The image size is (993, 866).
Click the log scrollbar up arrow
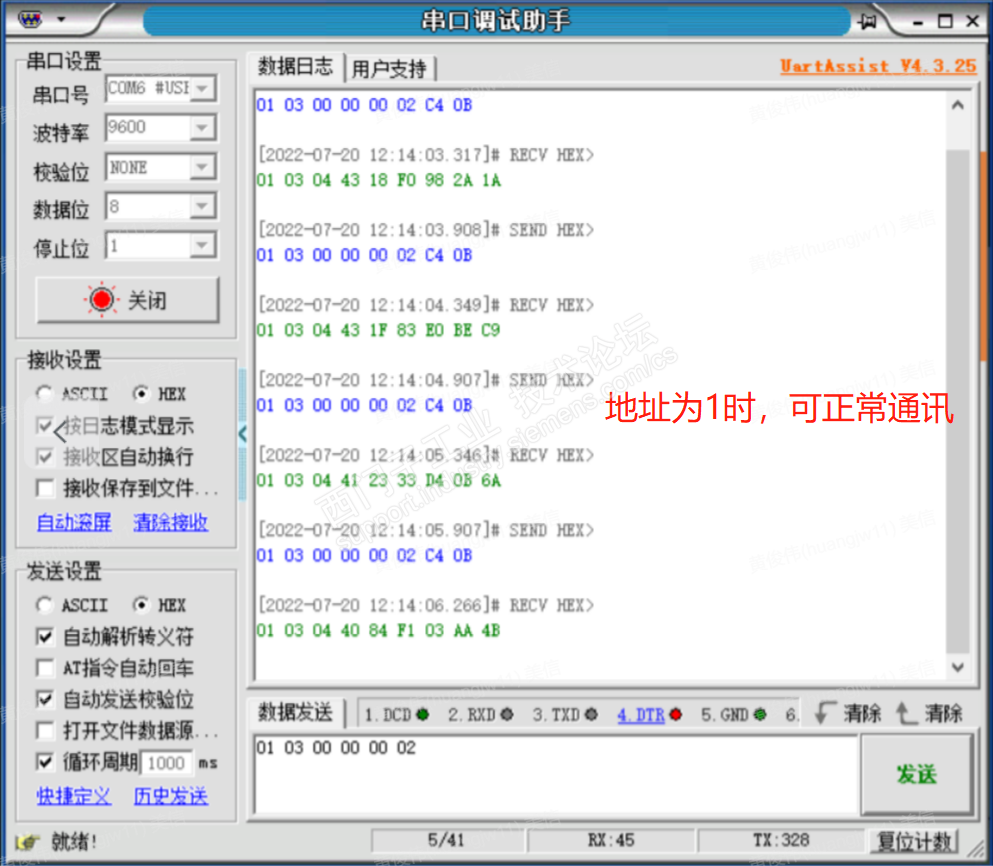click(x=958, y=105)
